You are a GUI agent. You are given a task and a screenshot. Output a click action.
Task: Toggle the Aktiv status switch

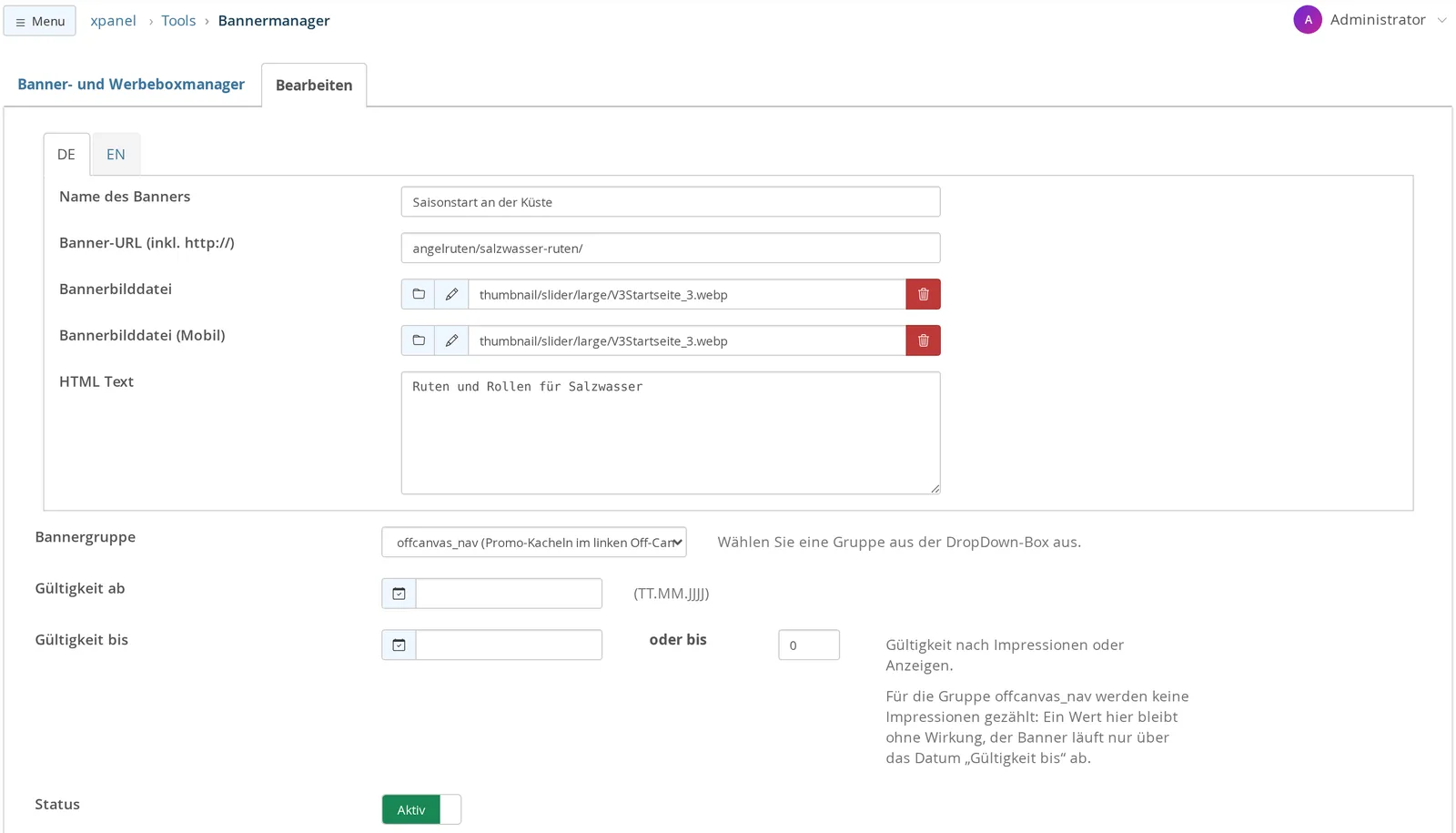coord(421,809)
